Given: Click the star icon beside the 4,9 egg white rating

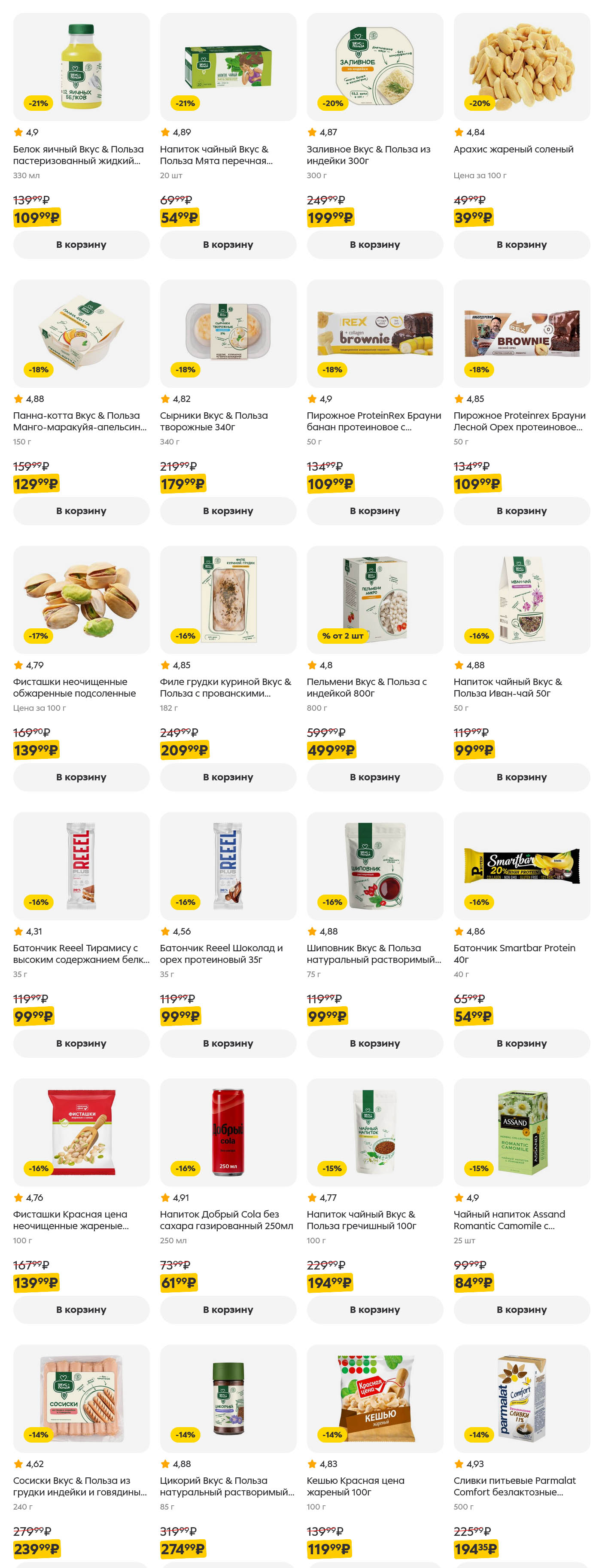Looking at the screenshot, I should (x=18, y=133).
